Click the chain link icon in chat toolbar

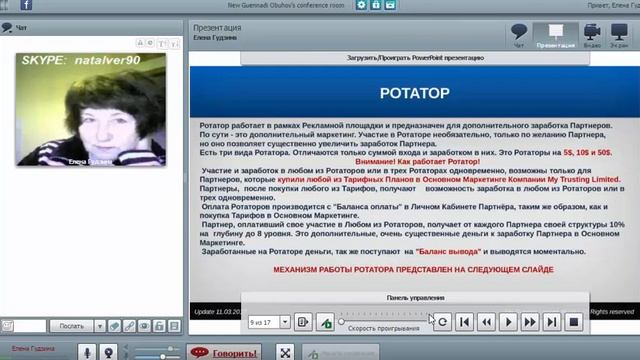(x=129, y=326)
